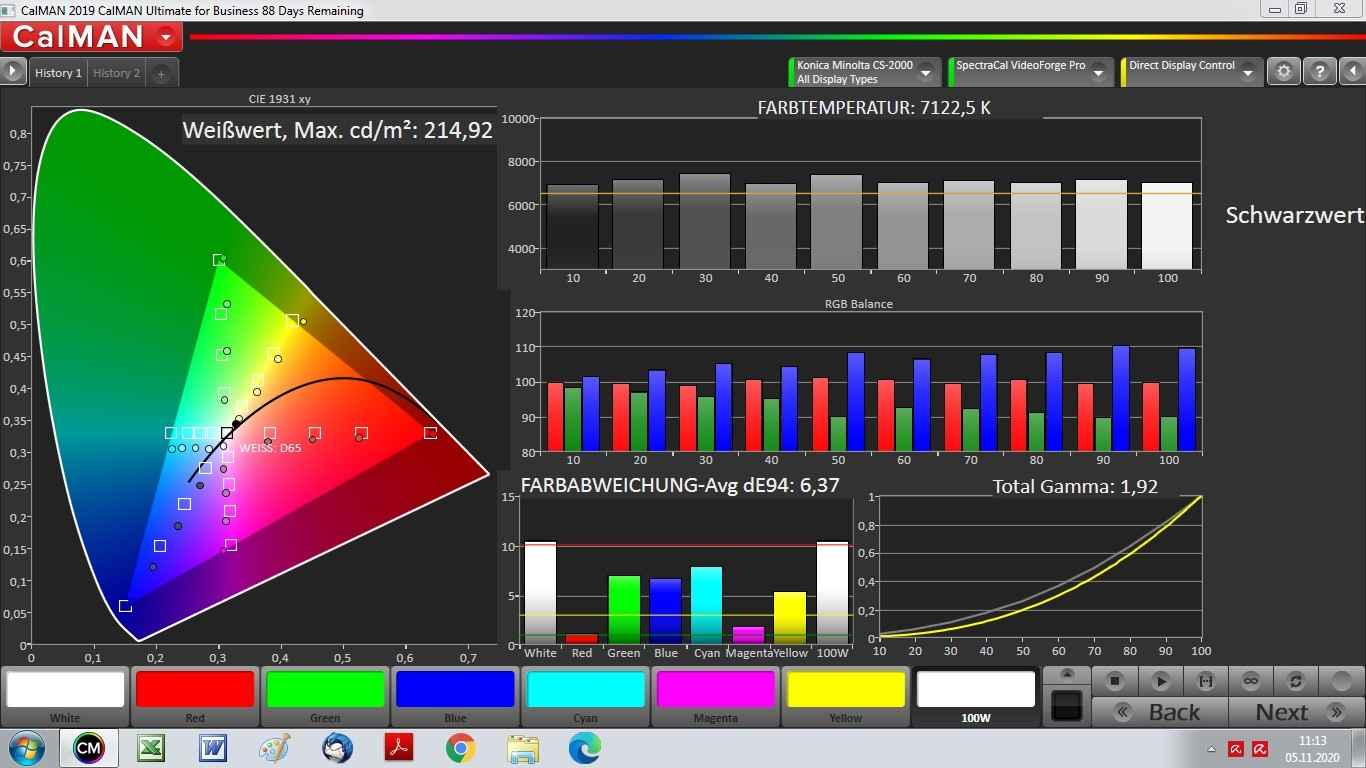
Task: Click the FARBABWEICHUNG-Avg dE94 6,37 heading
Action: [x=680, y=485]
